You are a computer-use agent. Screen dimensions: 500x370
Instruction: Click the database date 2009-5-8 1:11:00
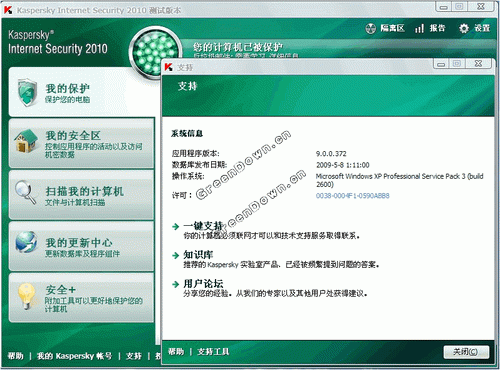[x=342, y=165]
